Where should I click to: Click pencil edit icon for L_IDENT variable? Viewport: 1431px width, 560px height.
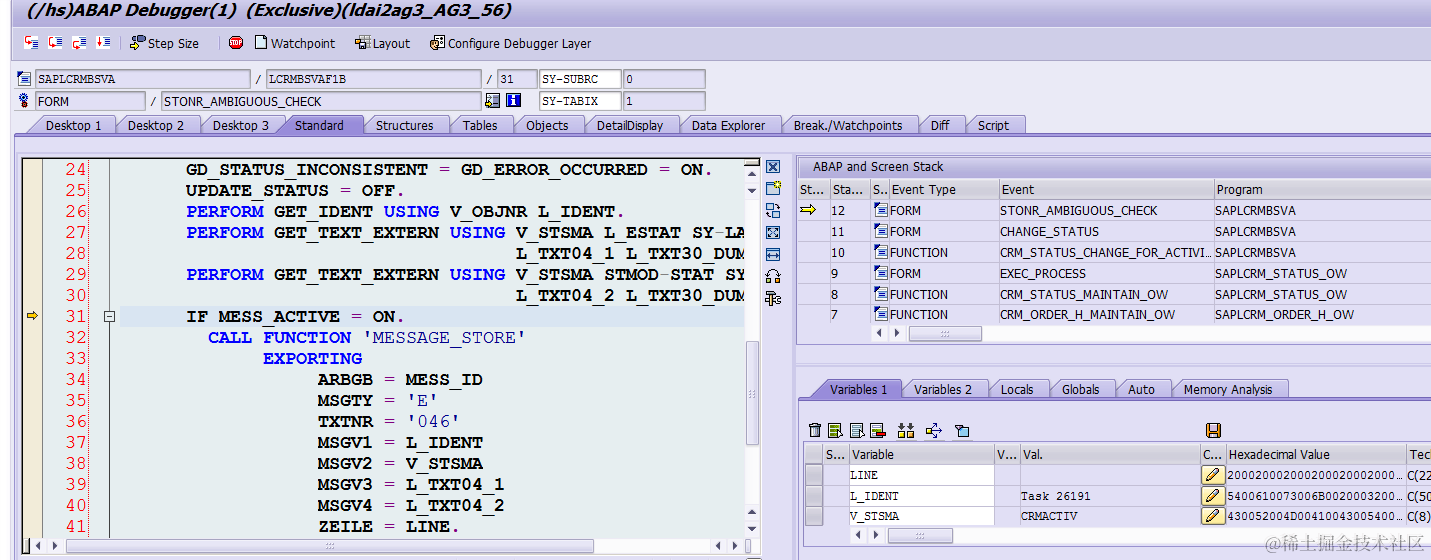[1213, 496]
